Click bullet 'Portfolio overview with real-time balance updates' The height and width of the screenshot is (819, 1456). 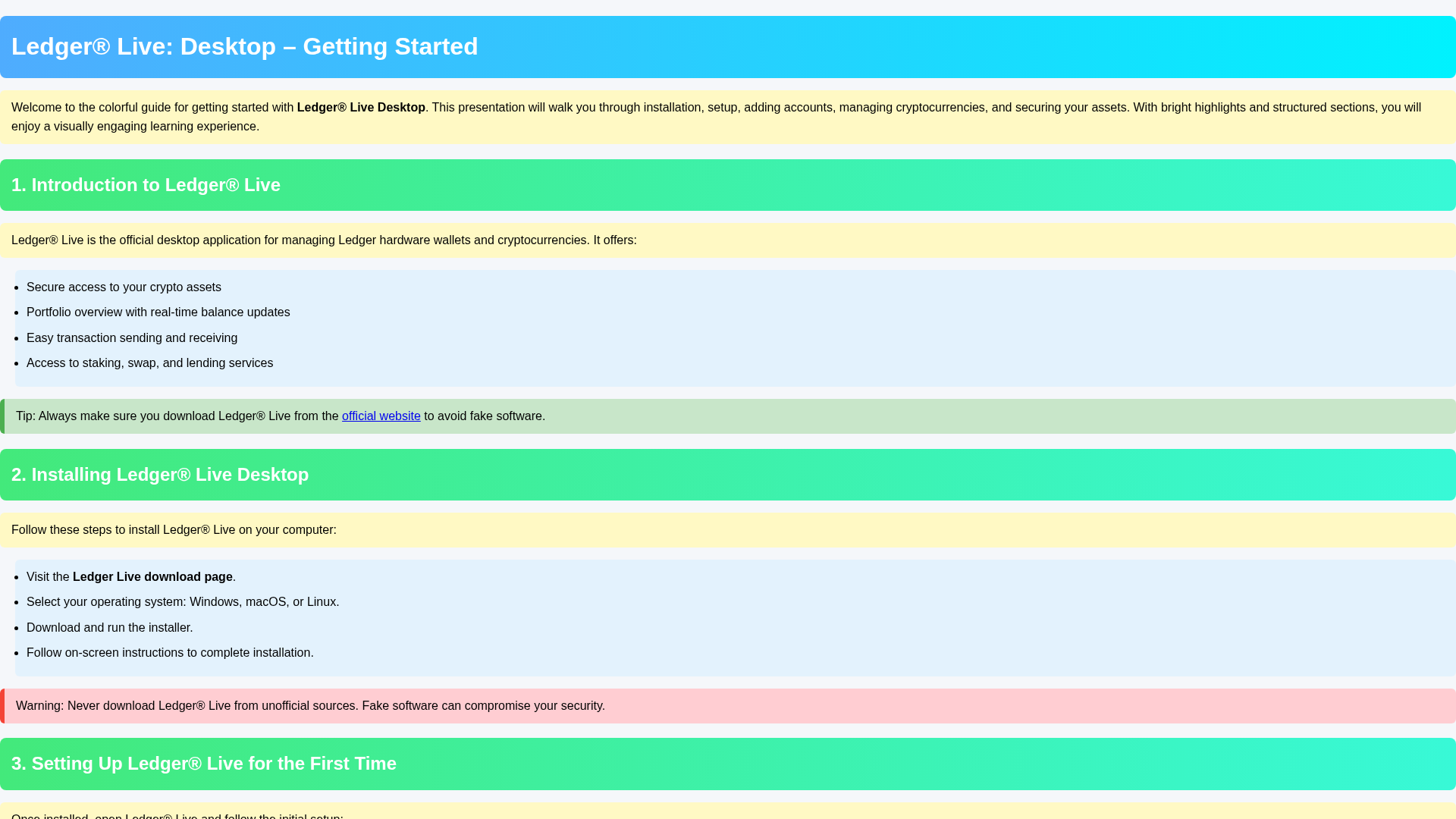158,312
